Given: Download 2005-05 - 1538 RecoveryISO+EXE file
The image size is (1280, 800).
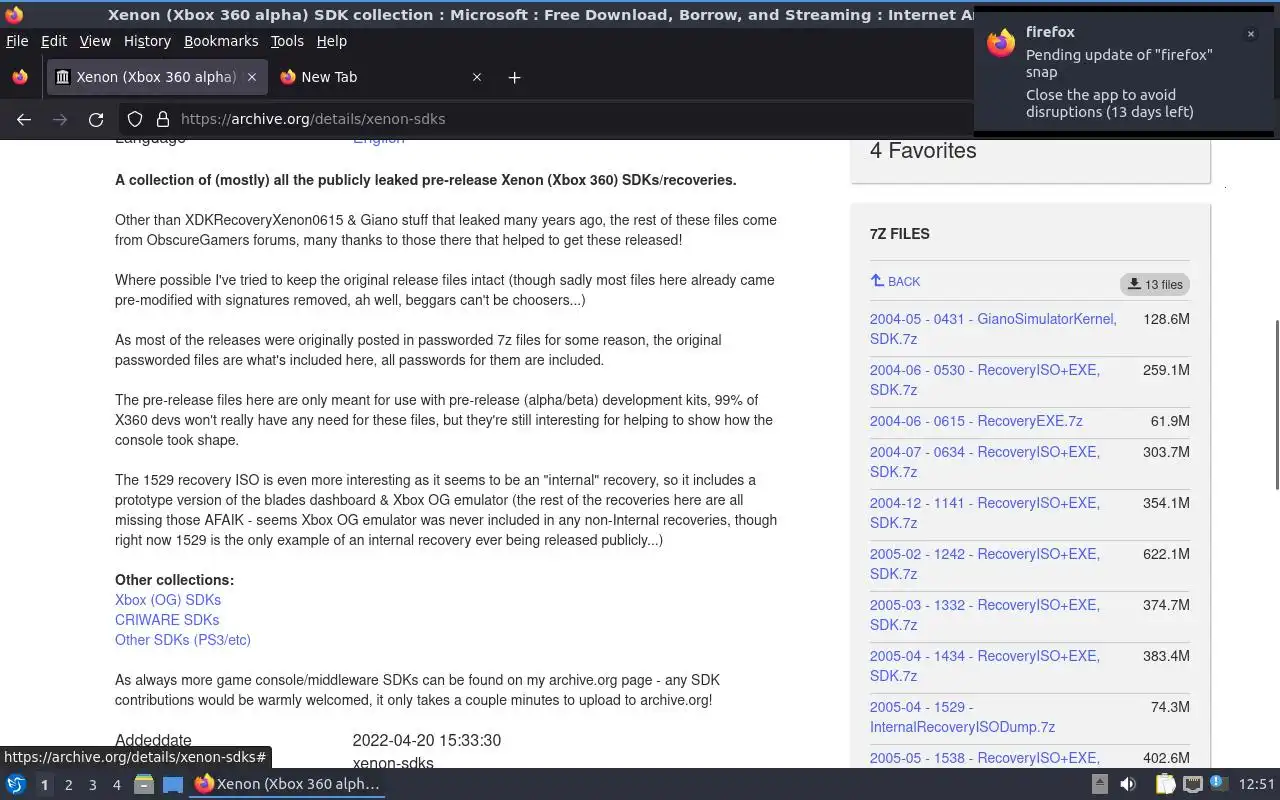Looking at the screenshot, I should [984, 759].
